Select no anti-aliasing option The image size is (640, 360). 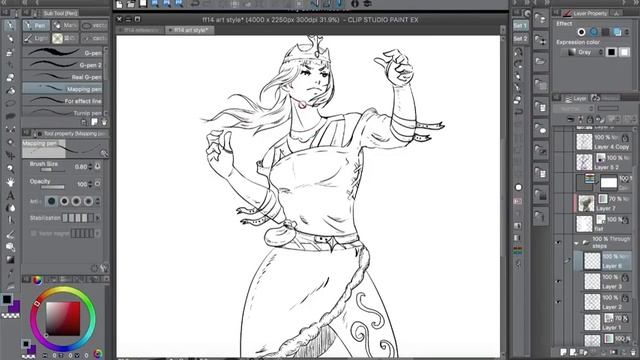click(51, 201)
